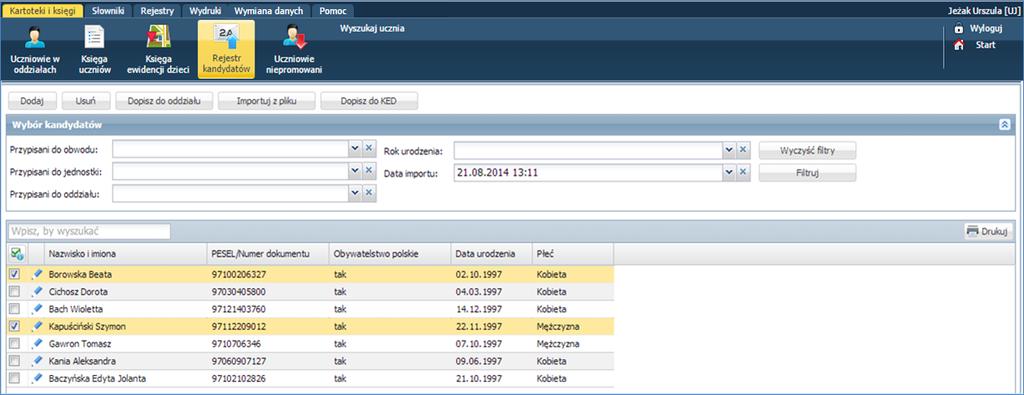This screenshot has width=1024, height=395.
Task: Click the Dodaj button
Action: pos(32,101)
